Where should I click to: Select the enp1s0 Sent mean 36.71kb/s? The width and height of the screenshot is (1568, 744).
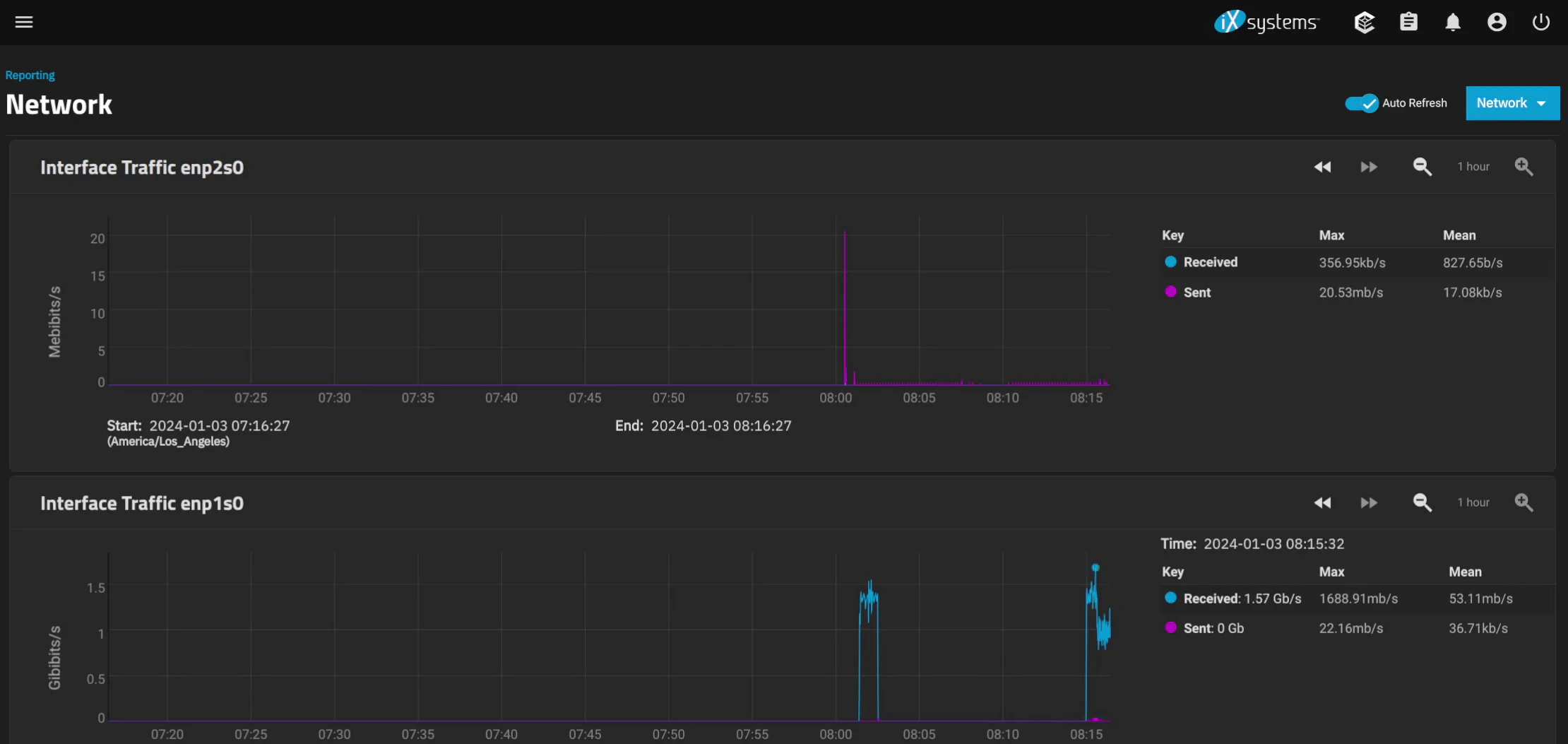coord(1478,628)
